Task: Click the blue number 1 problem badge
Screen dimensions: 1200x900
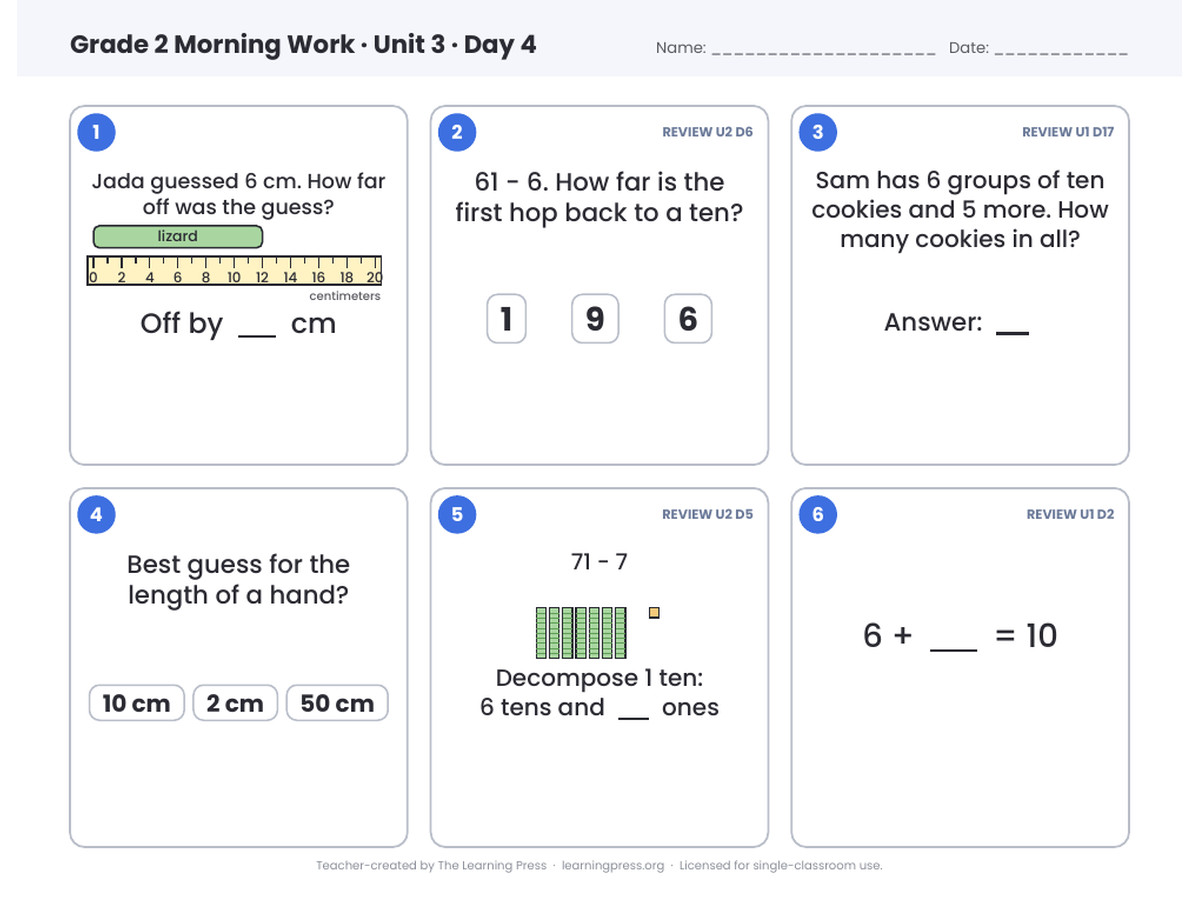Action: pyautogui.click(x=96, y=132)
